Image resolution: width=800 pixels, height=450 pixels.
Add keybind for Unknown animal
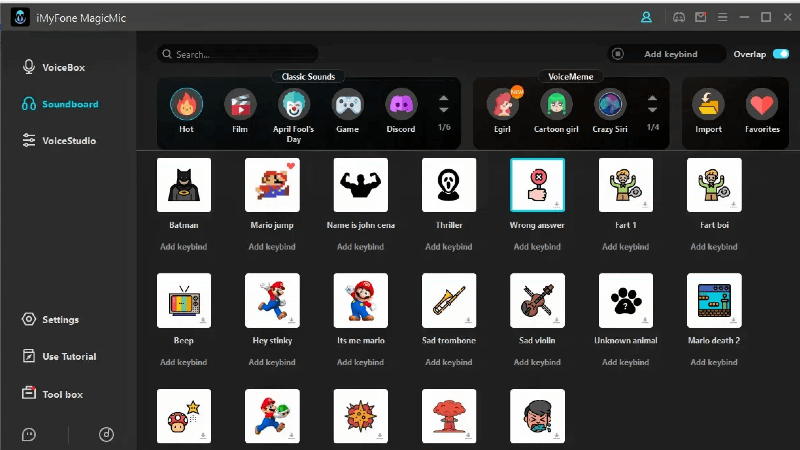coord(626,362)
